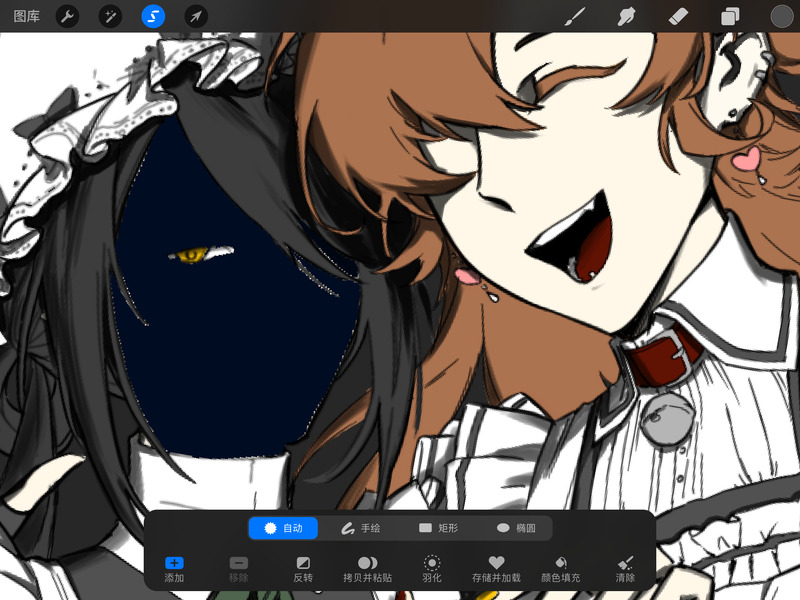
Task: Open 羽化 feather option
Action: click(432, 569)
